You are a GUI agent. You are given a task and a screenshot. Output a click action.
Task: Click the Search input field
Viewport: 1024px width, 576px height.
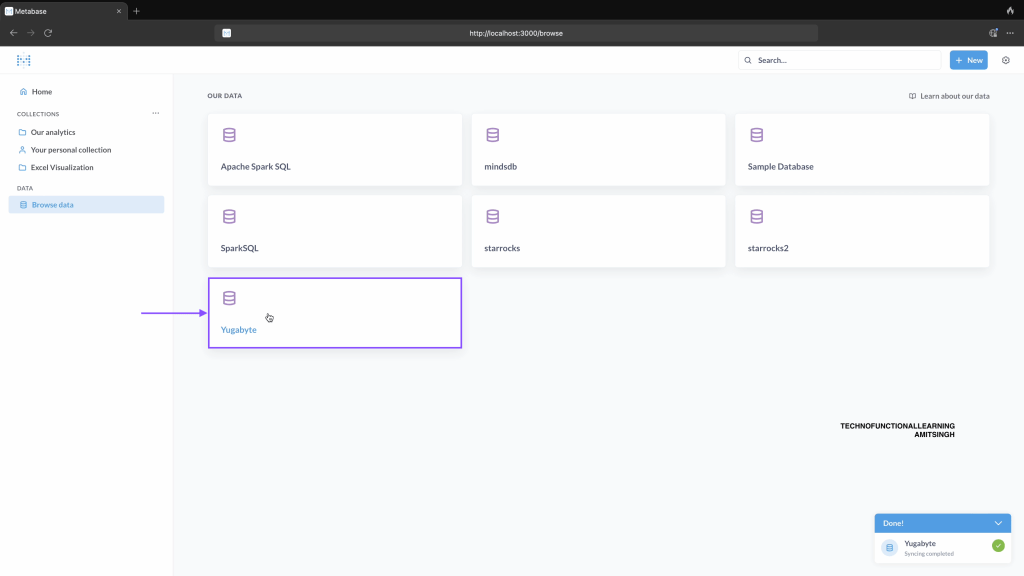840,61
